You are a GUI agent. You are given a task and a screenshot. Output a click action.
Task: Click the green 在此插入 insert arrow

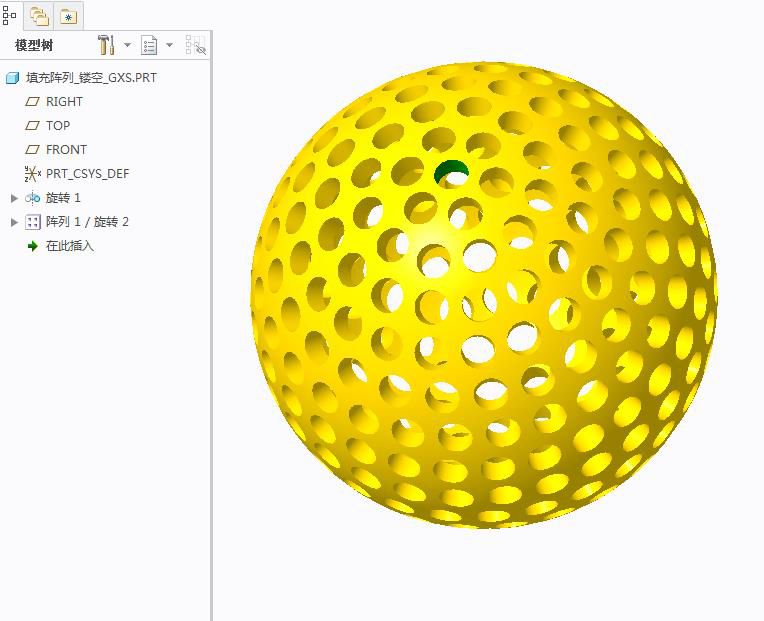click(x=32, y=246)
